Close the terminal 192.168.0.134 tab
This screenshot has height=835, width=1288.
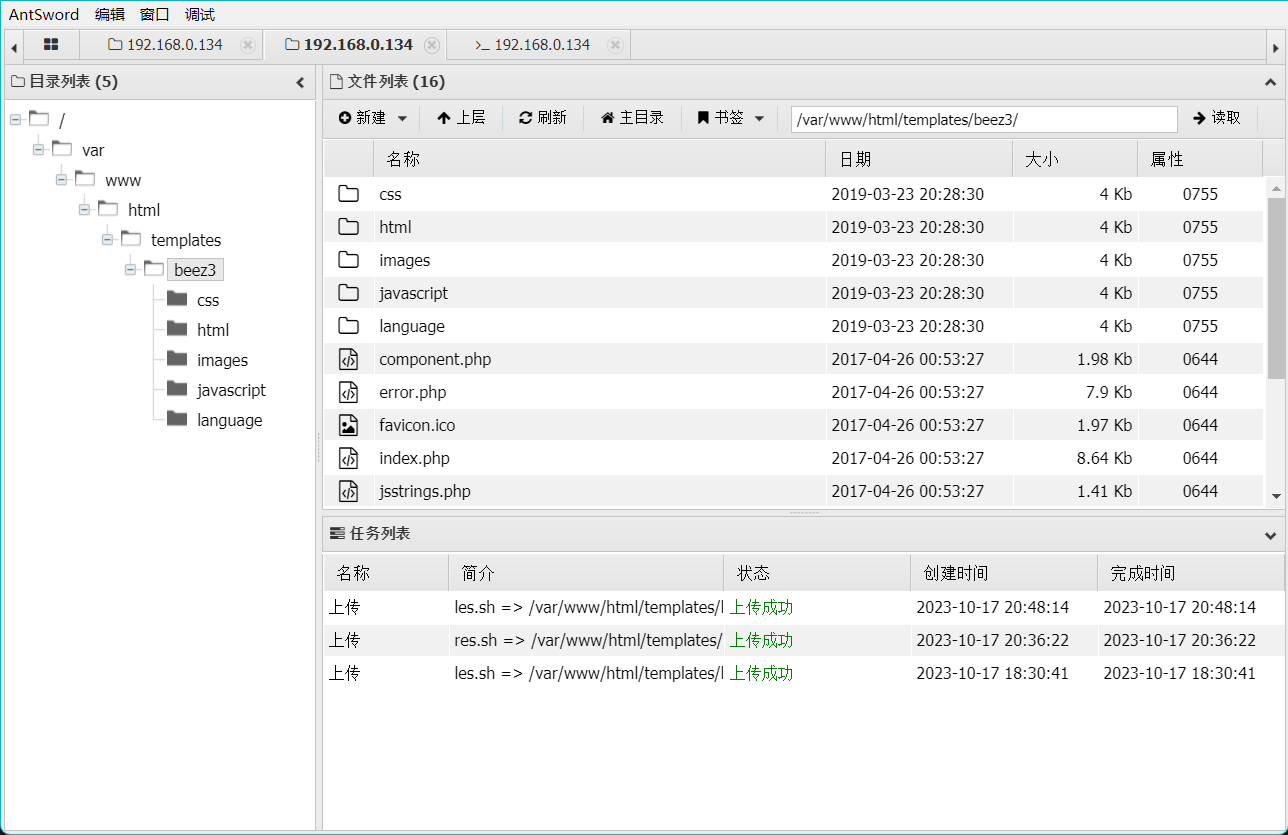(x=615, y=45)
